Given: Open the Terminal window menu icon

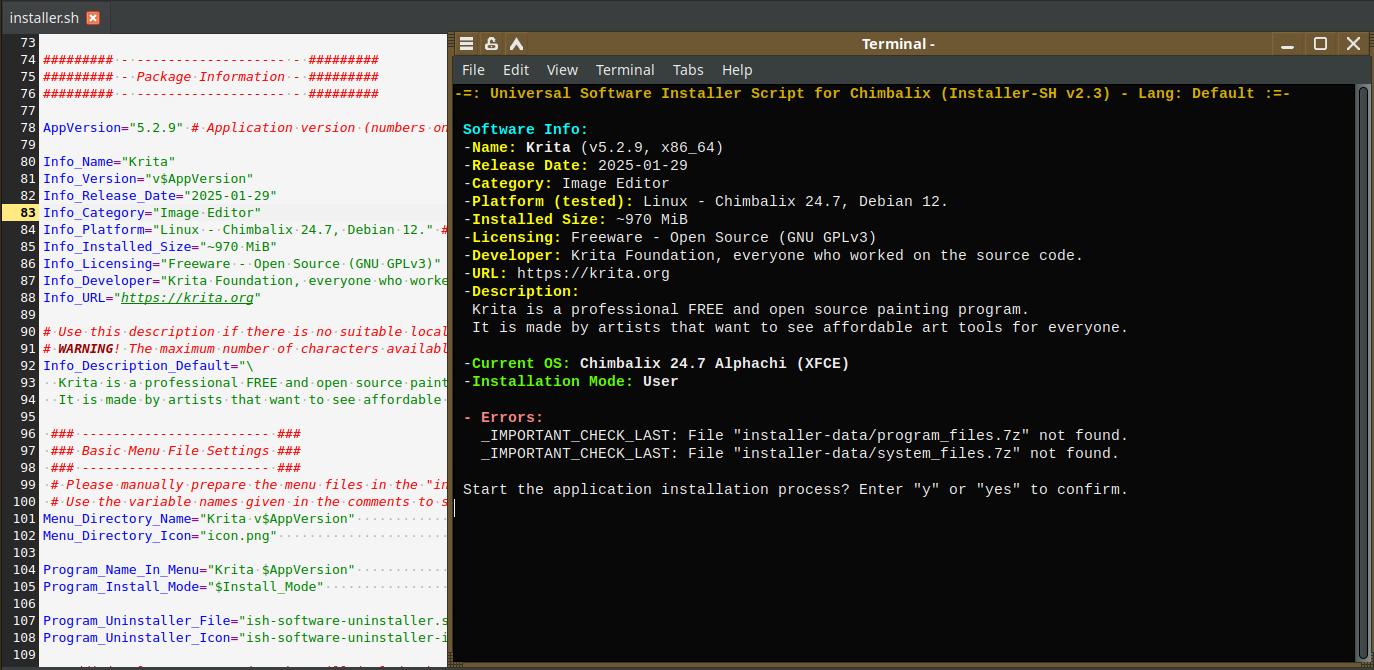Looking at the screenshot, I should tap(466, 43).
